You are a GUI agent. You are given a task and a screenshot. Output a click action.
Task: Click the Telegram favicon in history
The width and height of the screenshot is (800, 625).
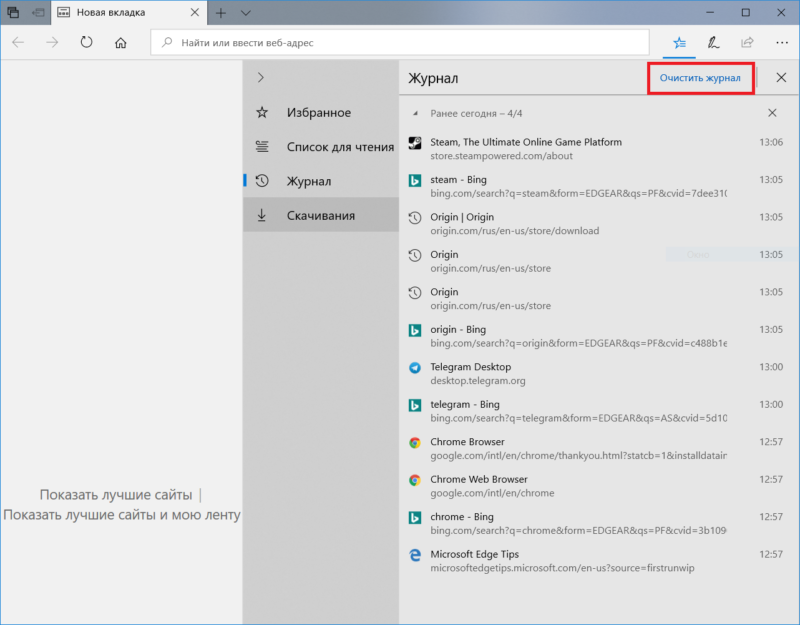click(415, 367)
